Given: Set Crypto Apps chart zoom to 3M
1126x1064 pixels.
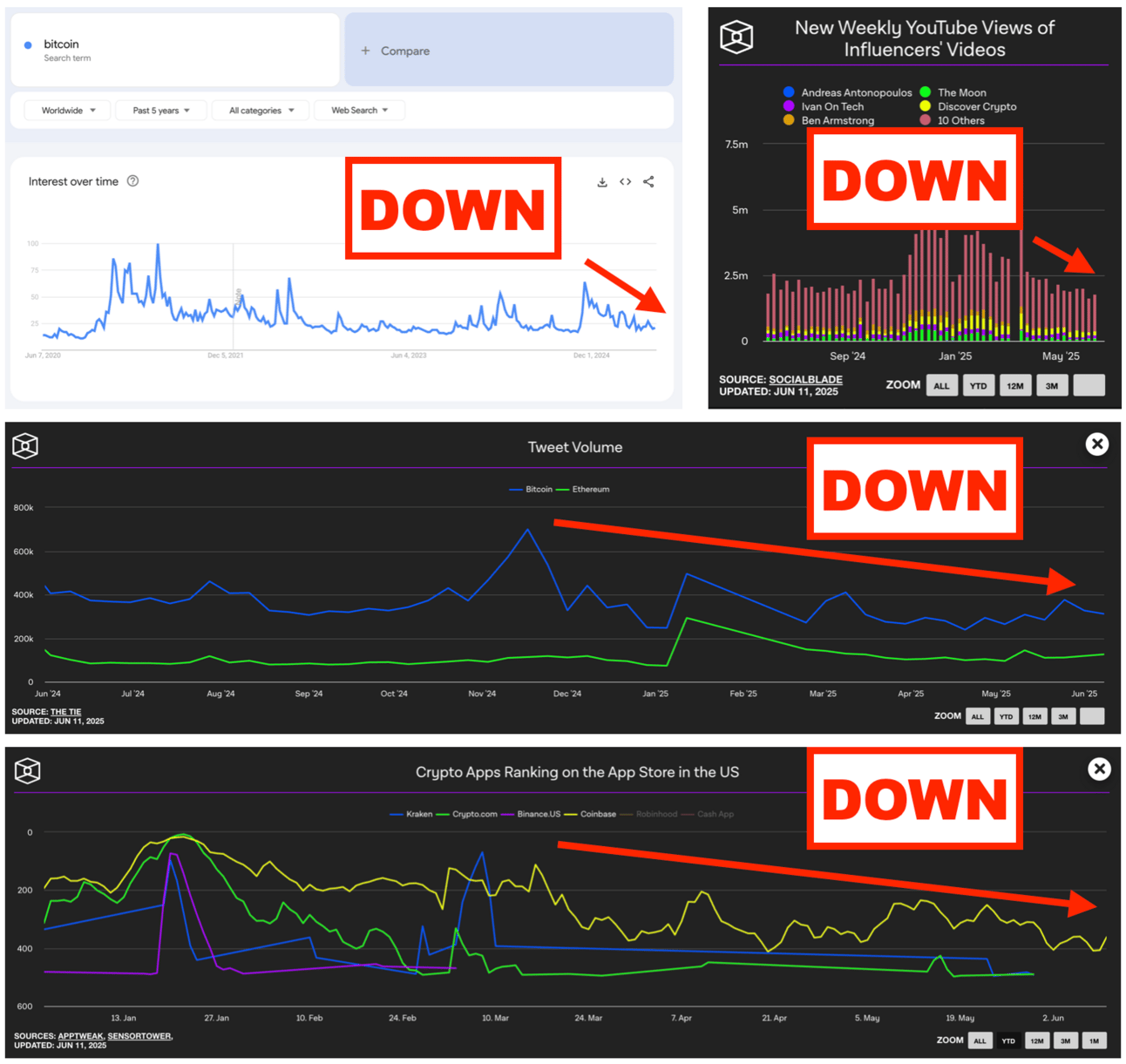Looking at the screenshot, I should (x=1066, y=1040).
